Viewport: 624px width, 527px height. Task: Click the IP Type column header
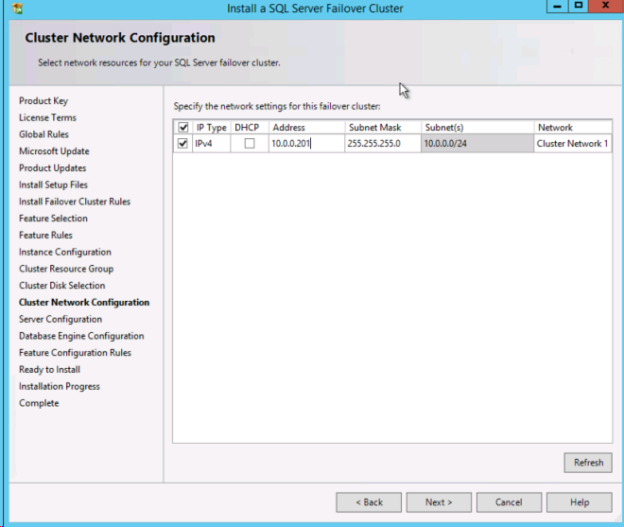pos(211,127)
